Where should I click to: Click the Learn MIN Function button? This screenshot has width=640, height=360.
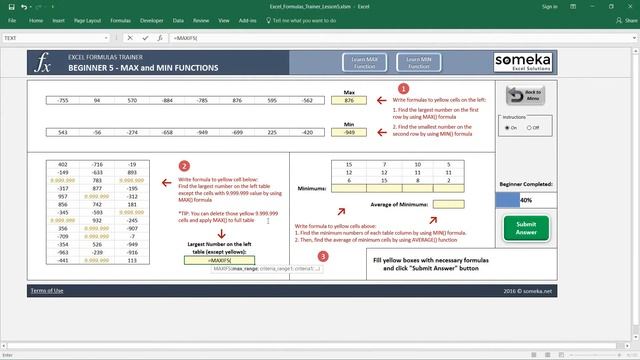(x=419, y=62)
